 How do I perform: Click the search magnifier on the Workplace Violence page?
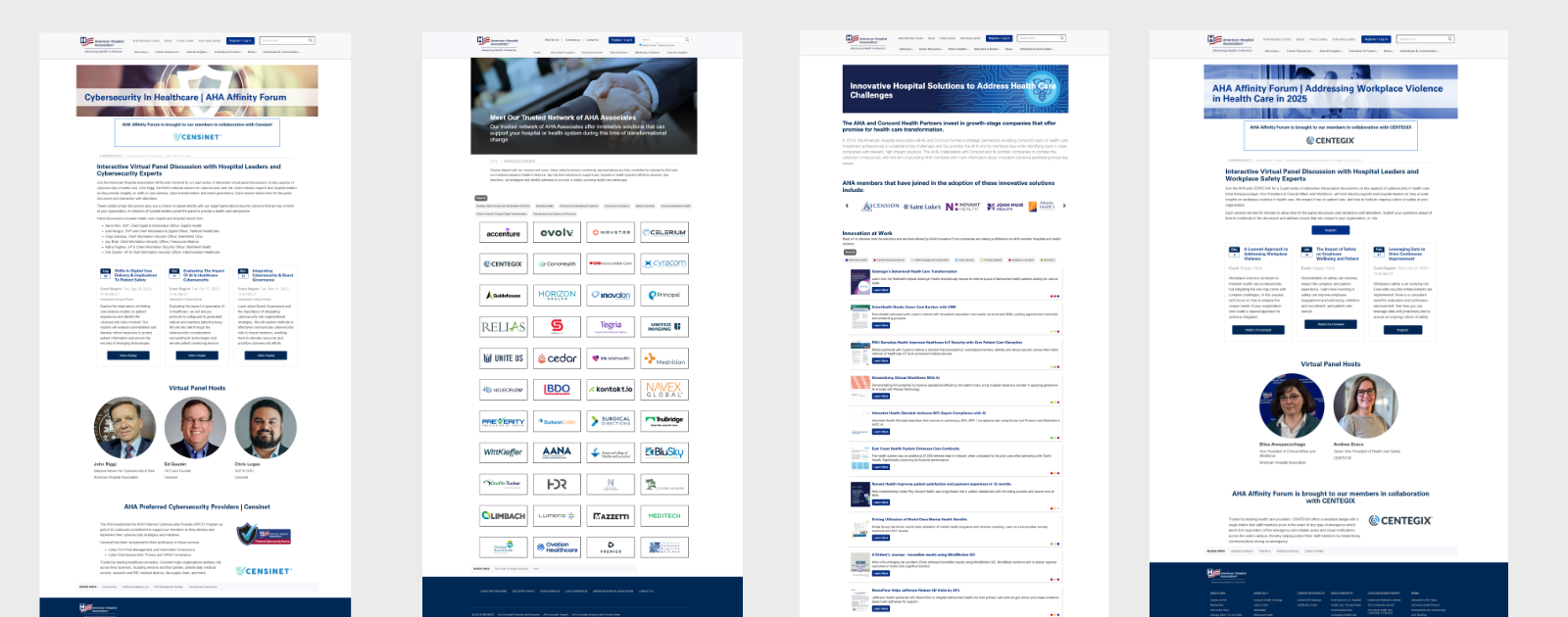tap(1449, 39)
